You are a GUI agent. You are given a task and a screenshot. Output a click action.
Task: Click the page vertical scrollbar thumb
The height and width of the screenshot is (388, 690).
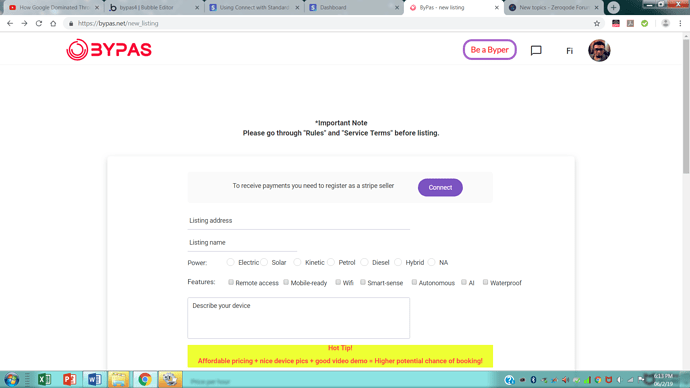[x=686, y=106]
